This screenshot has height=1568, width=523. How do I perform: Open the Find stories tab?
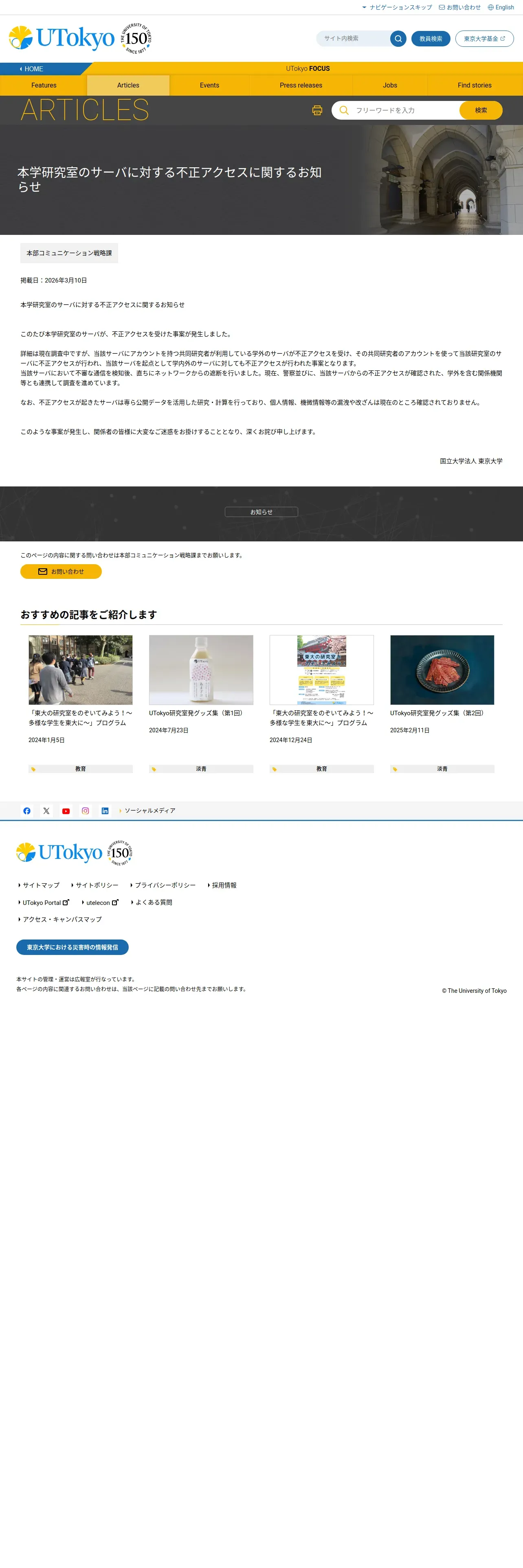tap(475, 85)
